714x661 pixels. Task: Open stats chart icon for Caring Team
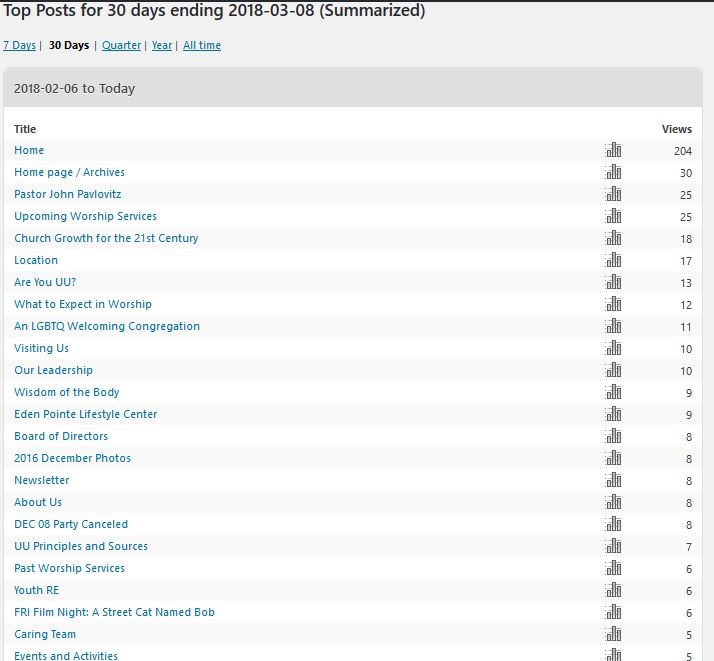[613, 634]
